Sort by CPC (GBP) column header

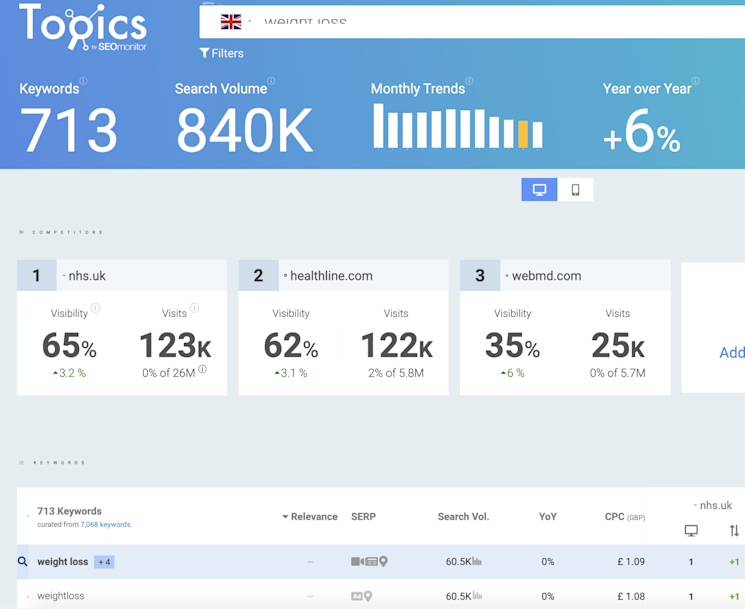tap(625, 517)
